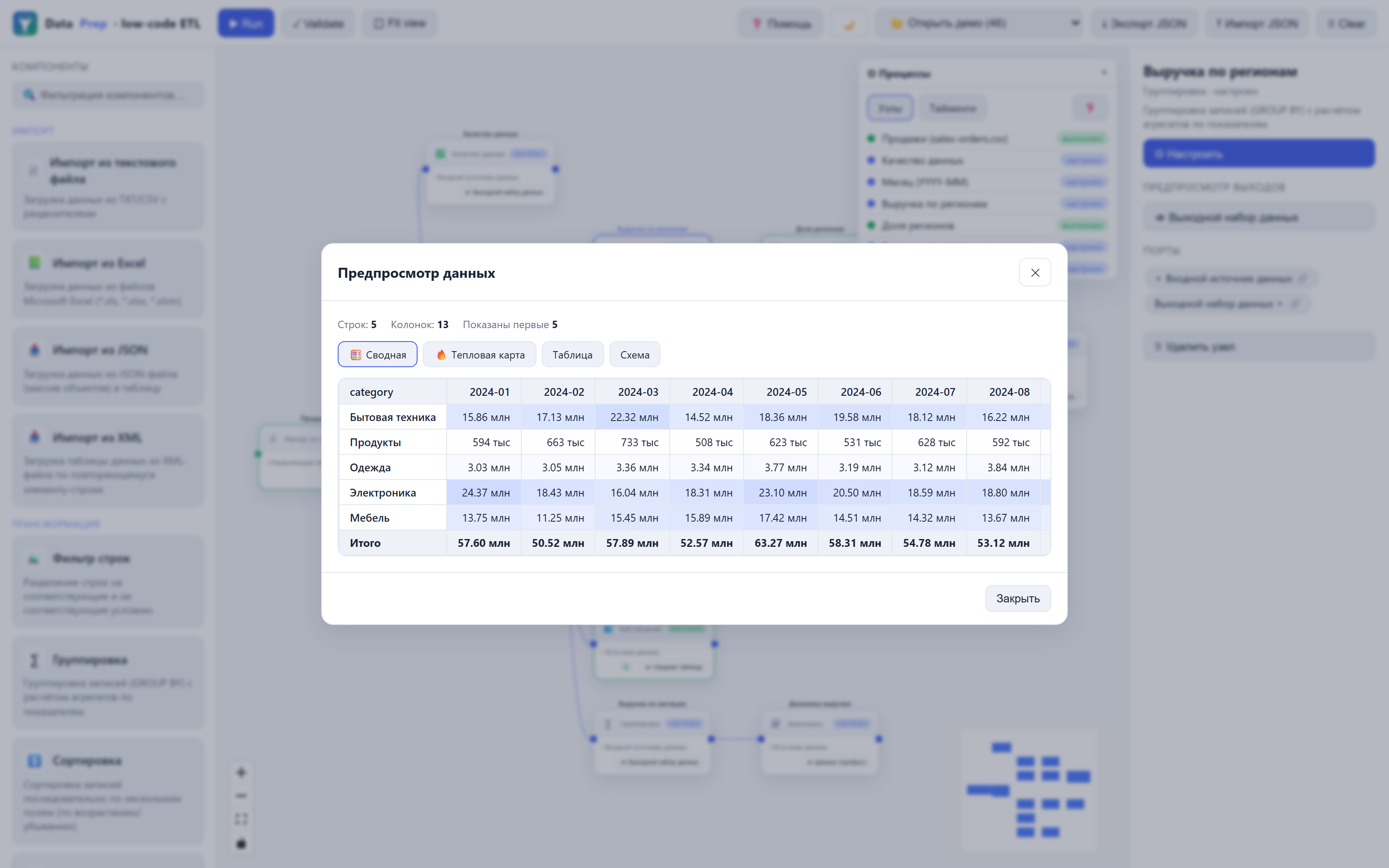Switch to the Сводная view tab
Image resolution: width=1389 pixels, height=868 pixels.
pyautogui.click(x=378, y=354)
